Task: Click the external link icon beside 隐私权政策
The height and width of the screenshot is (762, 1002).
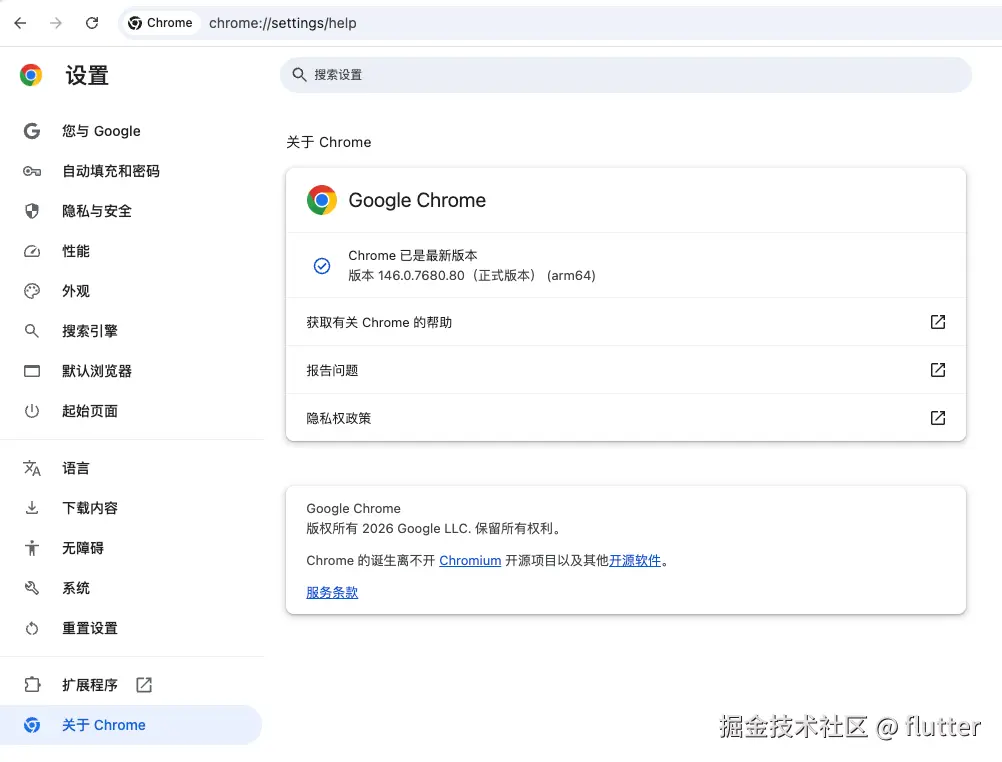Action: click(x=937, y=418)
